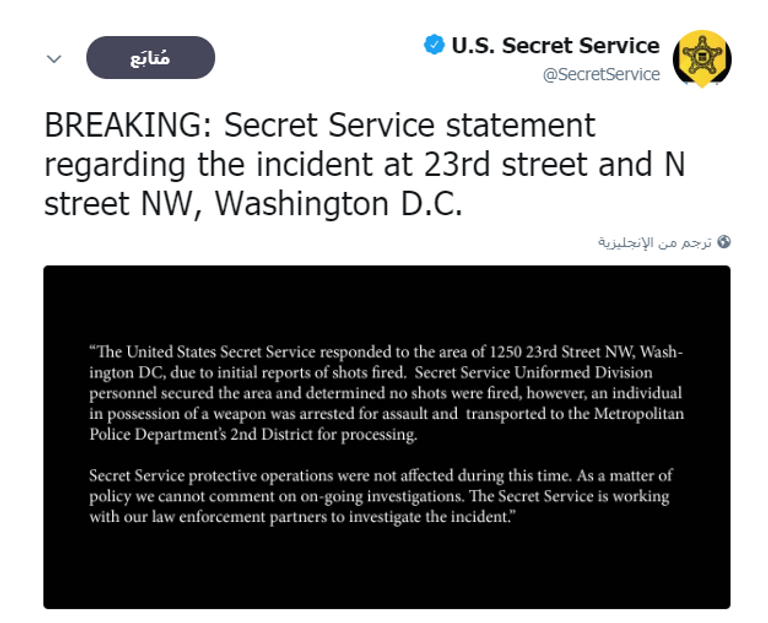
Task: Click the globe icon beside translate
Action: click(724, 242)
